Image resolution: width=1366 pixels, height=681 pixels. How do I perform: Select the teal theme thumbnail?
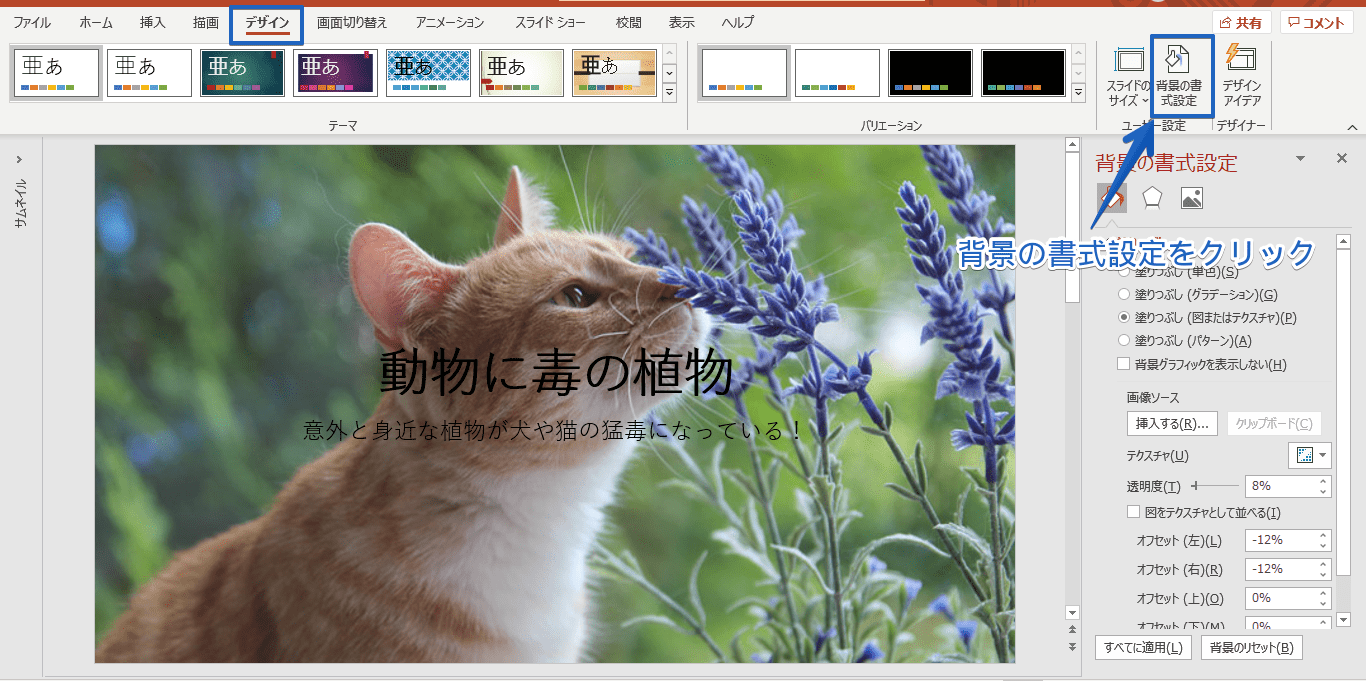click(x=242, y=72)
